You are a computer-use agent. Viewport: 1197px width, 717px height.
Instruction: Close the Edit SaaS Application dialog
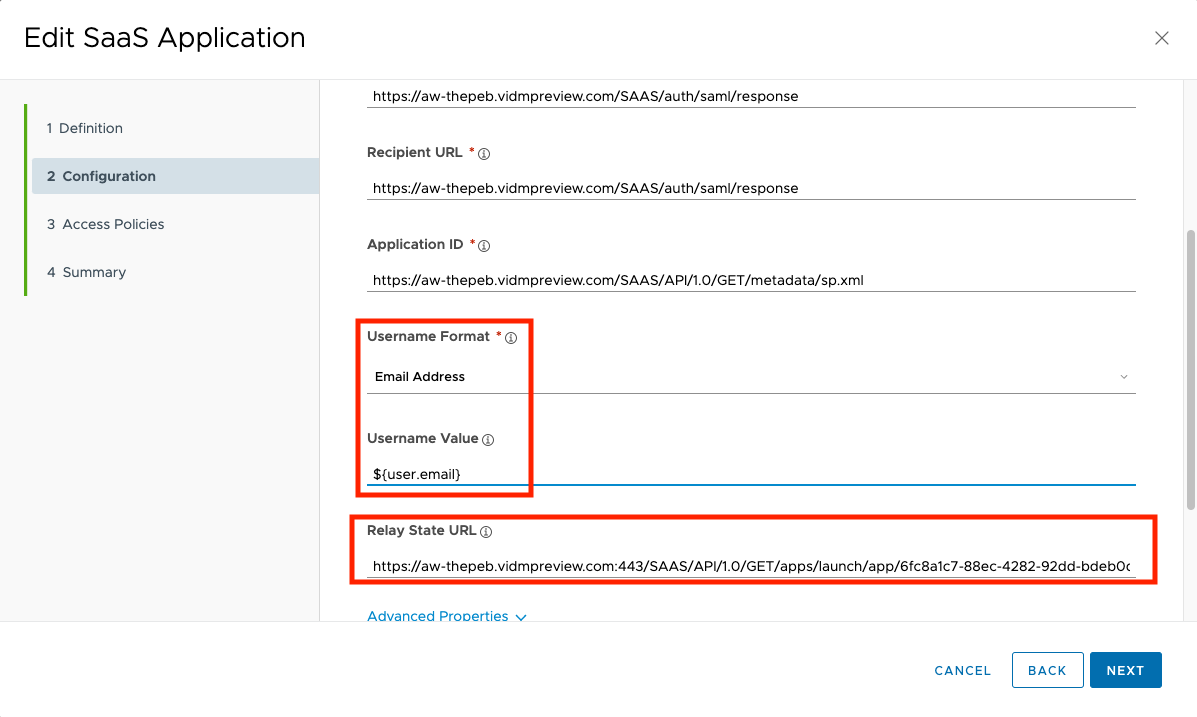[x=1161, y=38]
